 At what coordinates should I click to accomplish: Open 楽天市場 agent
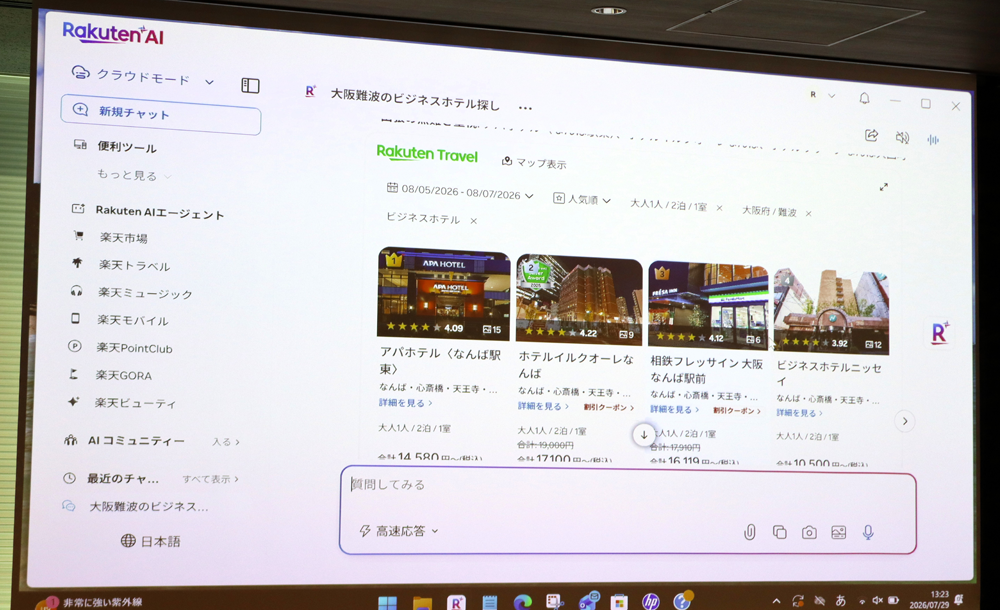coord(123,237)
